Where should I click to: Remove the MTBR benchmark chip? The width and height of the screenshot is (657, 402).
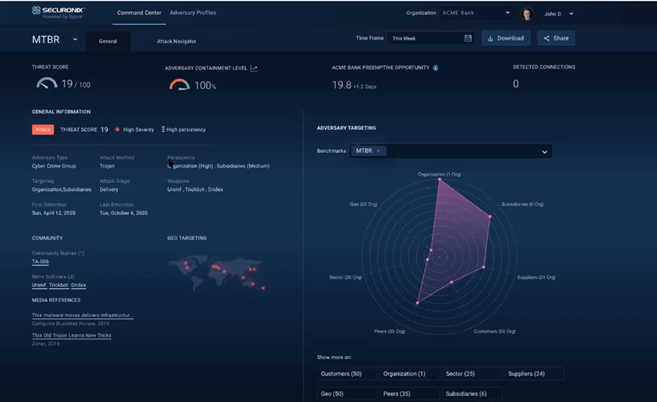coord(378,151)
